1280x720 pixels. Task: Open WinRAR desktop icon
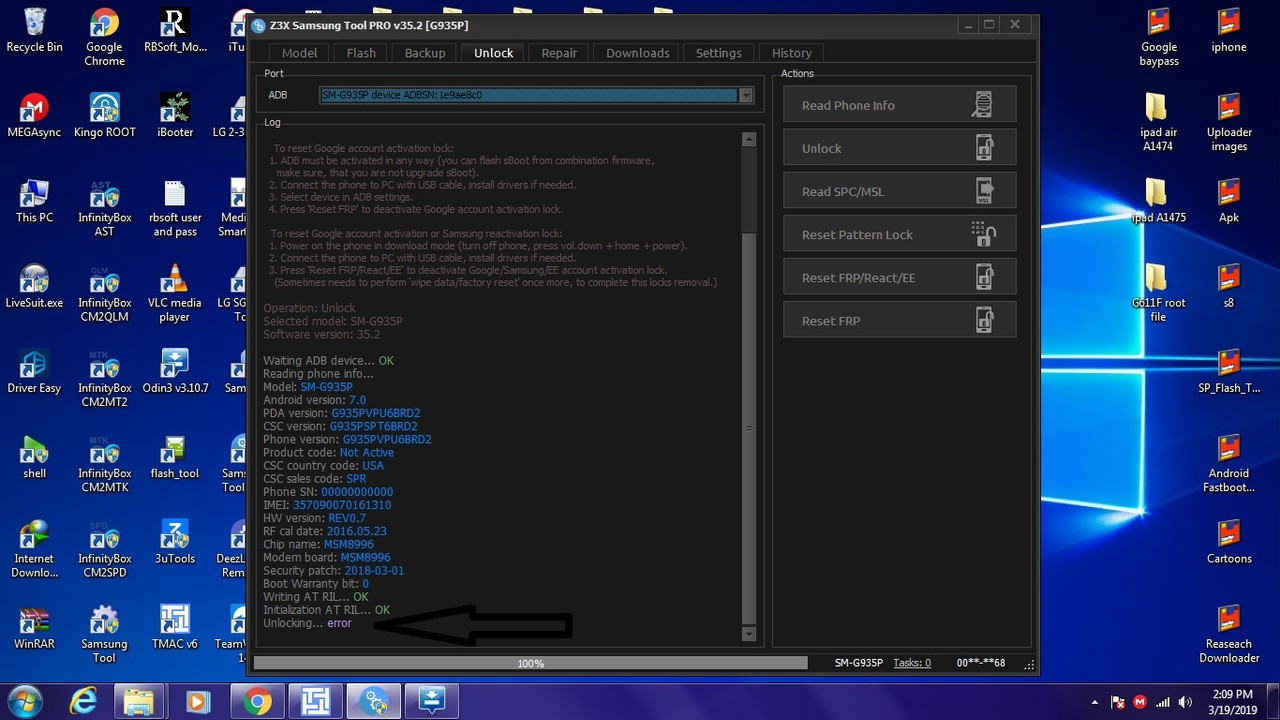34,627
